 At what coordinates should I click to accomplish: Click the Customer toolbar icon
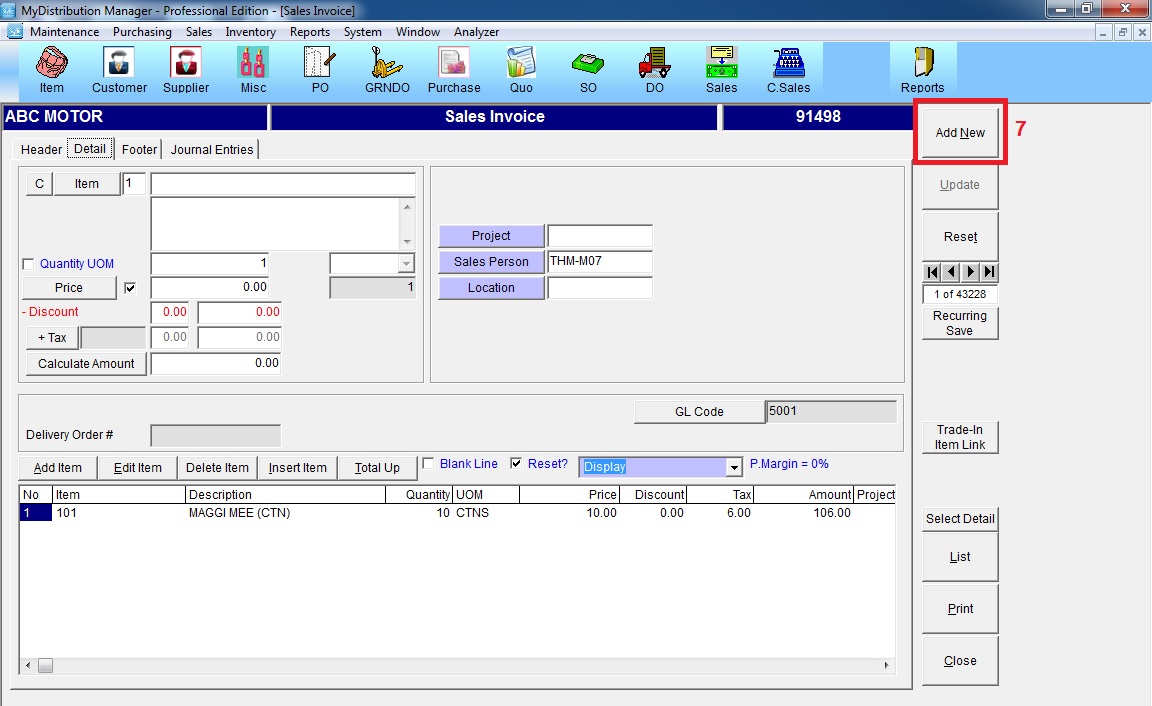point(119,65)
